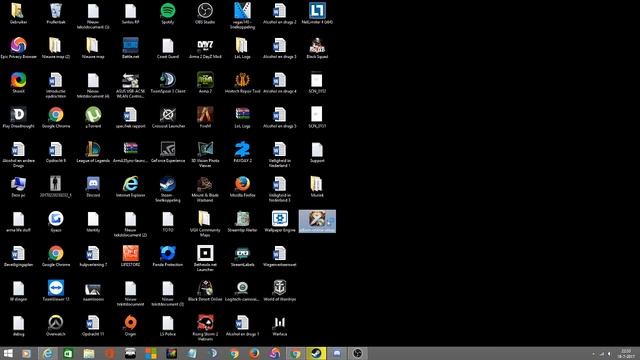The height and width of the screenshot is (360, 640).
Task: Open Epic Privacy Browser desktop icon
Action: click(x=18, y=45)
